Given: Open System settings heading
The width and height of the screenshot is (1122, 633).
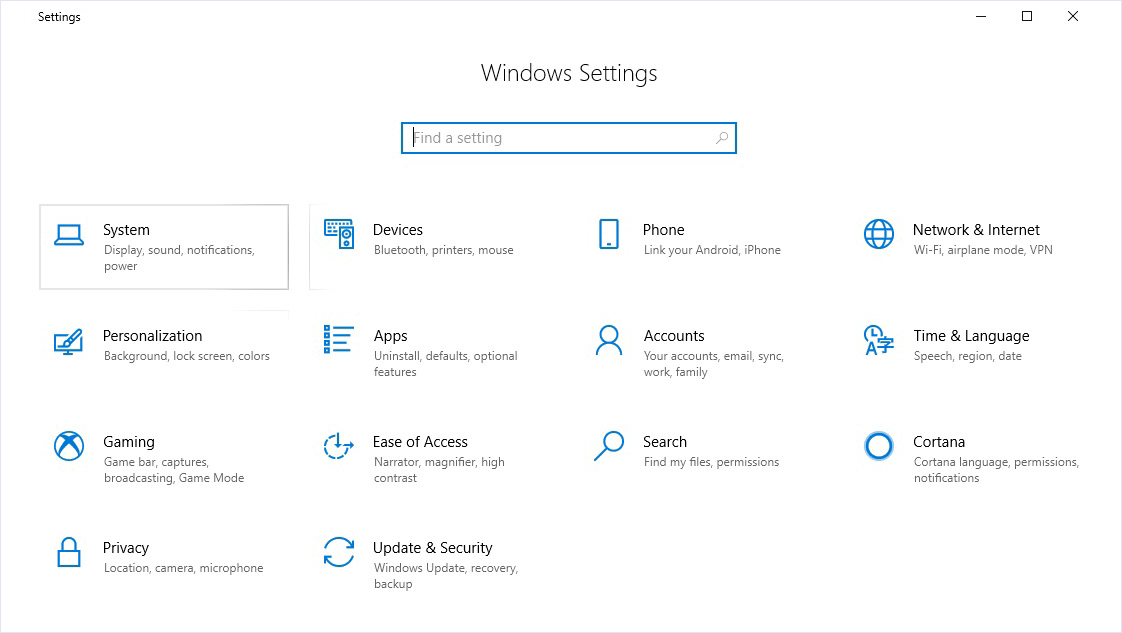Looking at the screenshot, I should [x=127, y=230].
